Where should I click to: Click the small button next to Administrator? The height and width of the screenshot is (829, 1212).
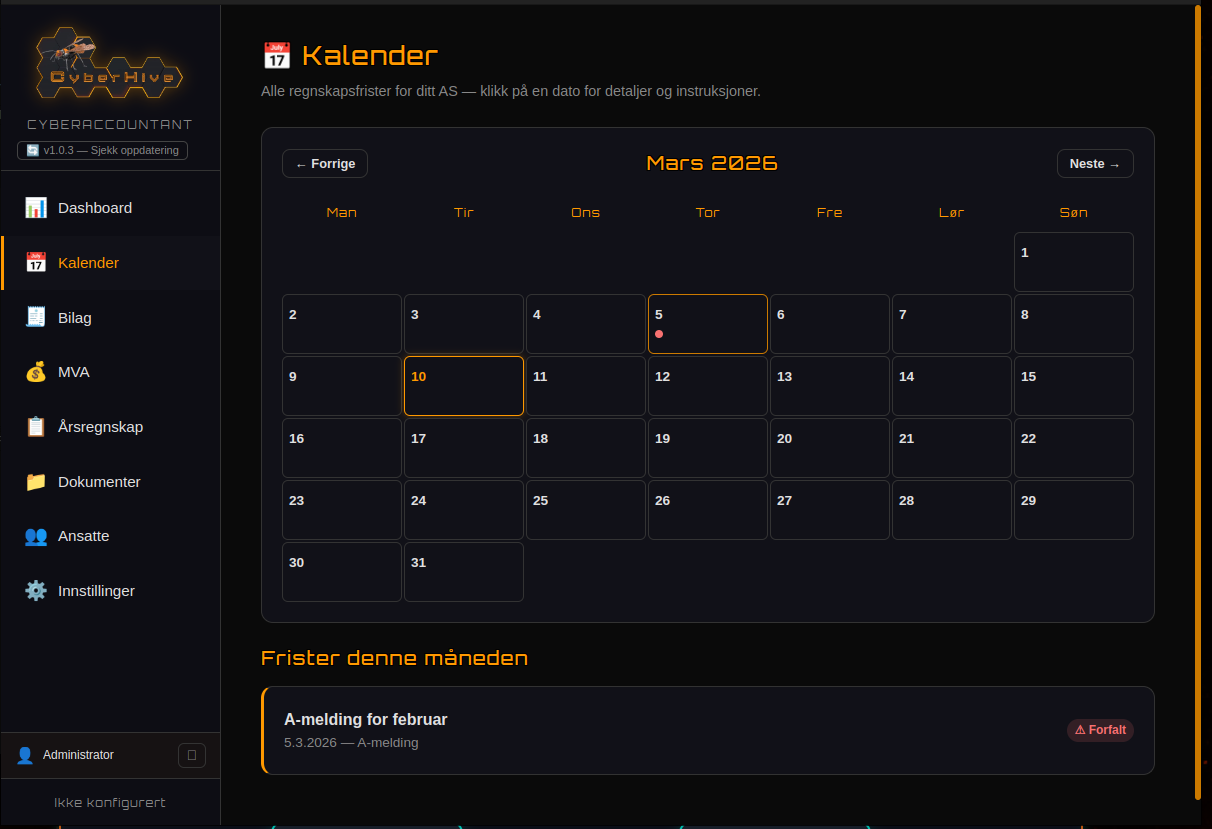click(191, 755)
